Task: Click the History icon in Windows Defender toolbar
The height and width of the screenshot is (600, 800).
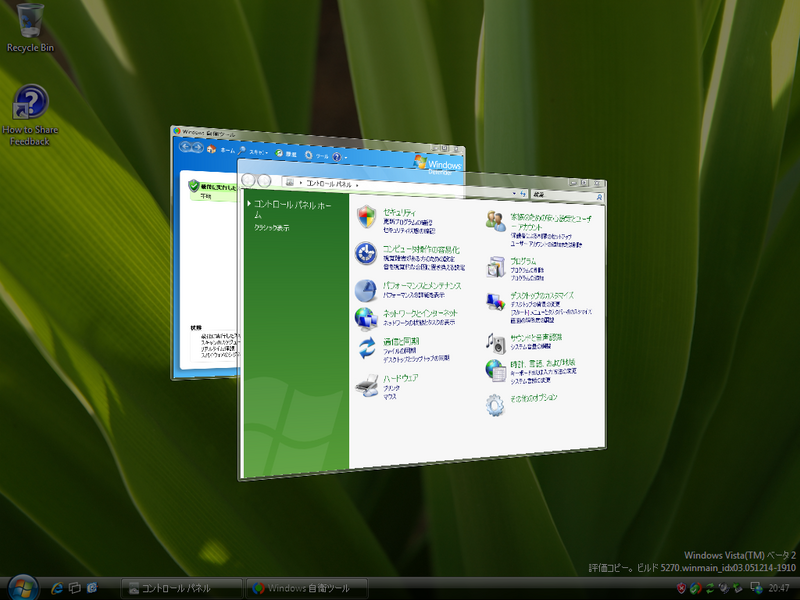Action: click(279, 153)
